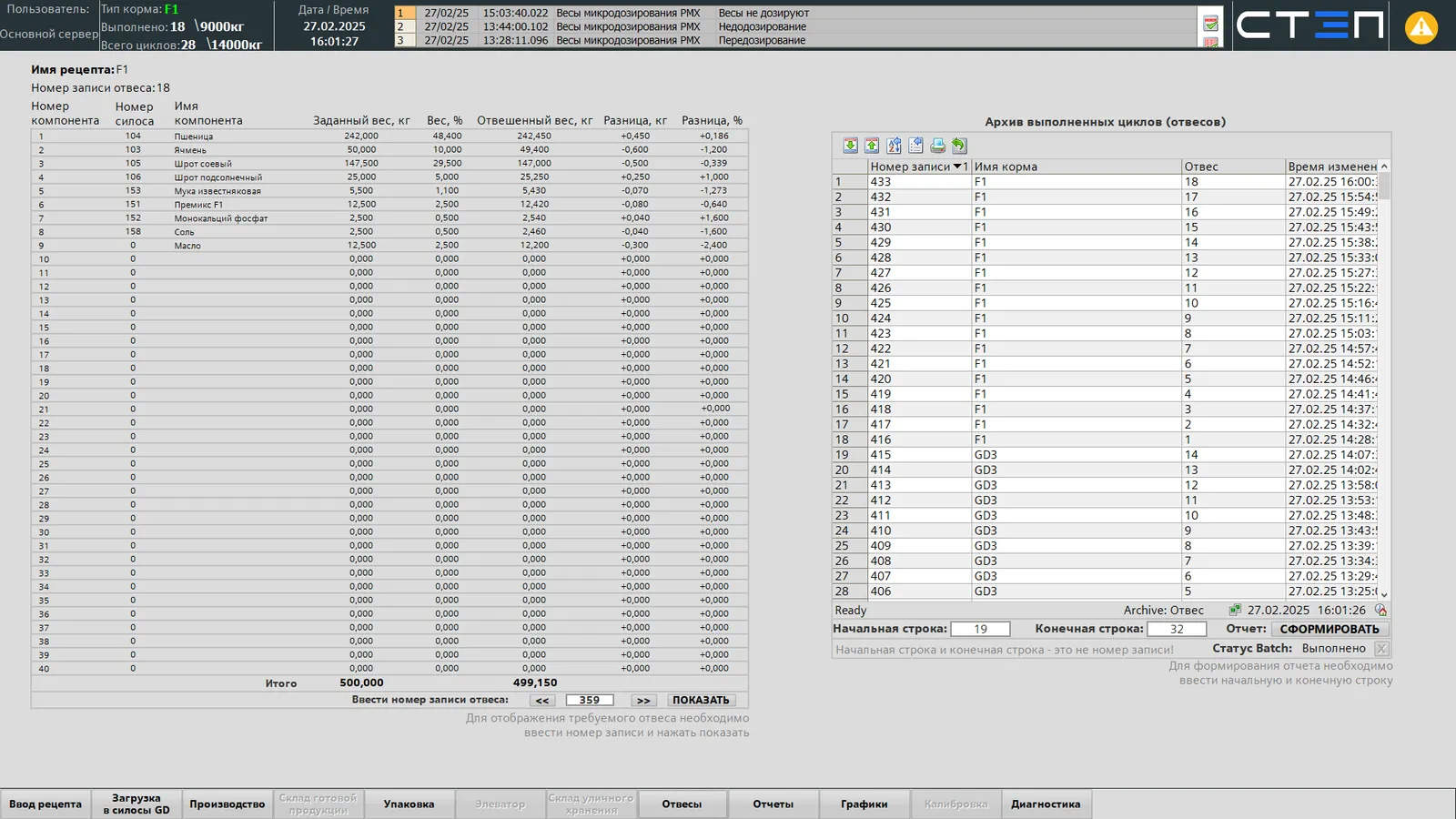Viewport: 1456px width, 819px height.
Task: Click the СФОРМИРОВАТЬ report button
Action: pyautogui.click(x=1330, y=629)
